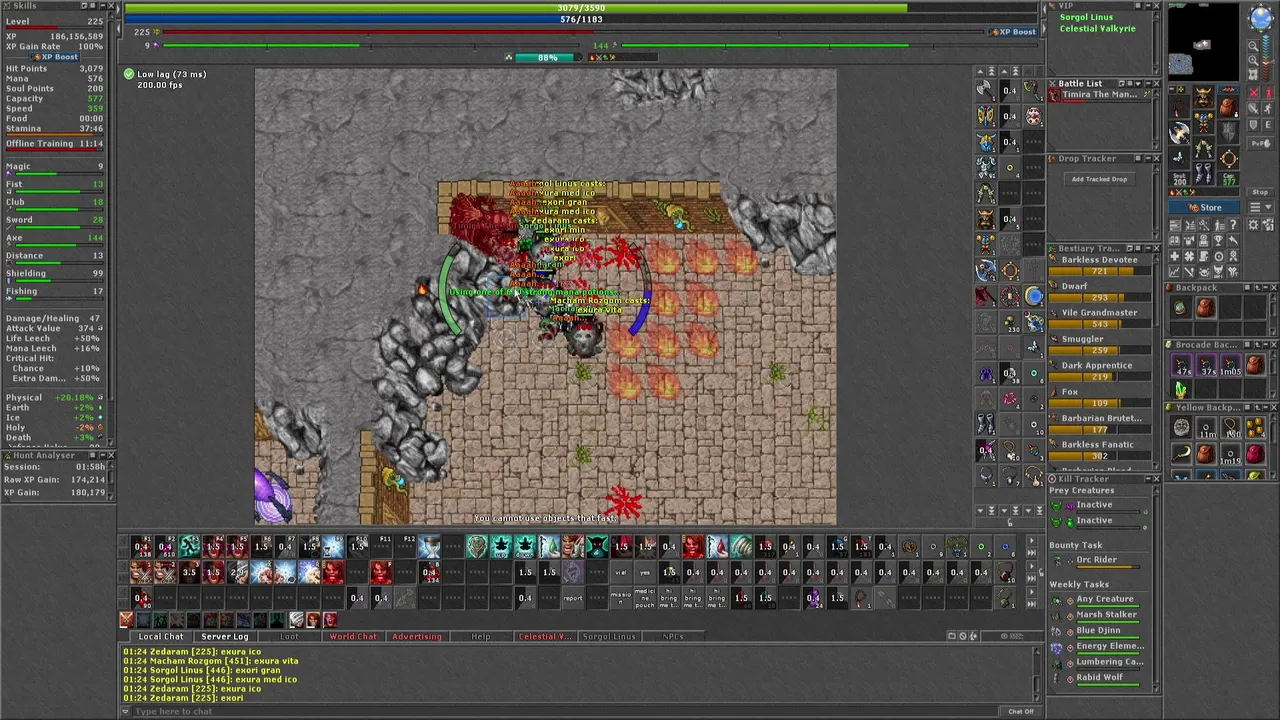
Task: Click the green health bar
Action: 581,8
